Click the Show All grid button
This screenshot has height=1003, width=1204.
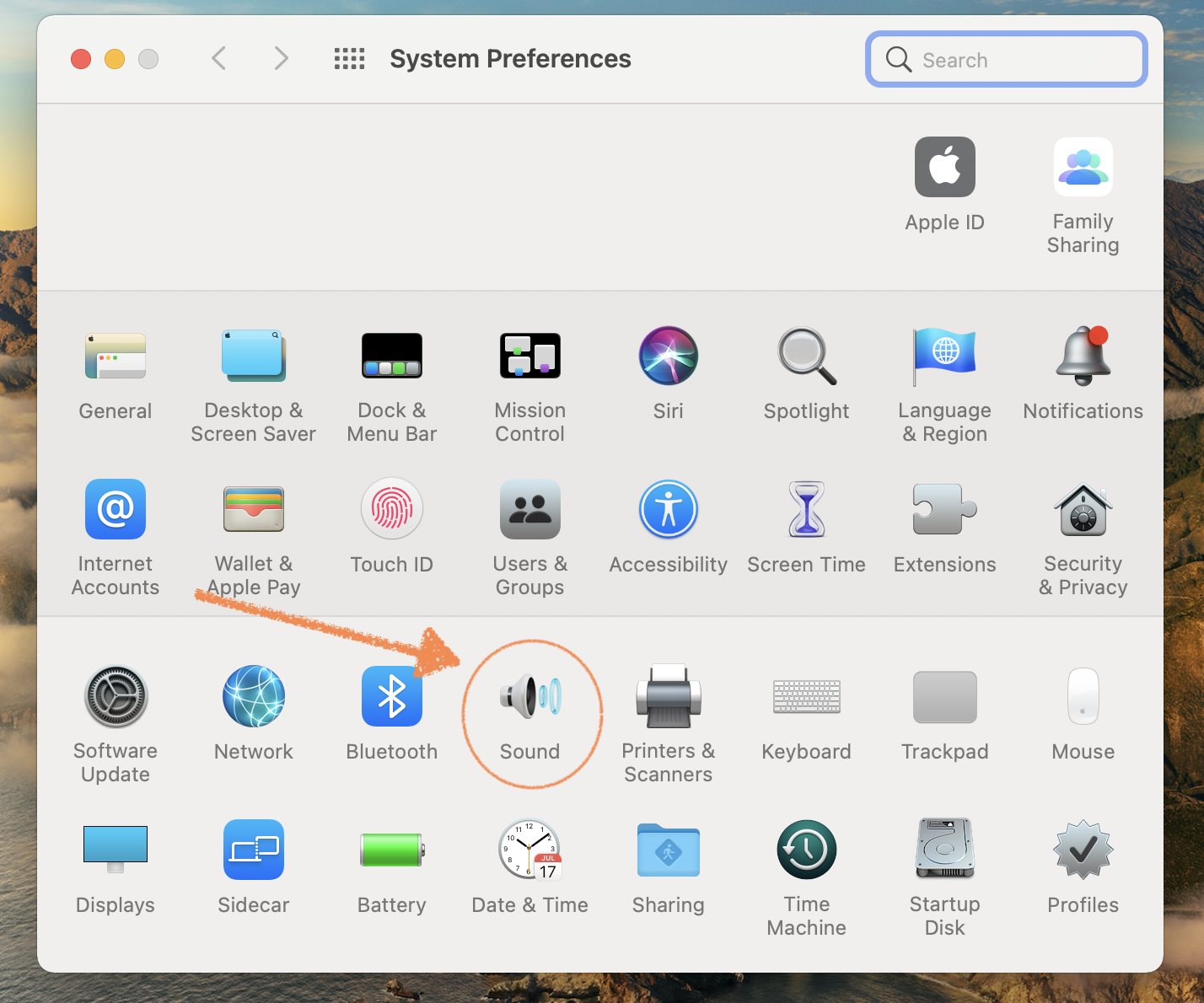coord(349,59)
